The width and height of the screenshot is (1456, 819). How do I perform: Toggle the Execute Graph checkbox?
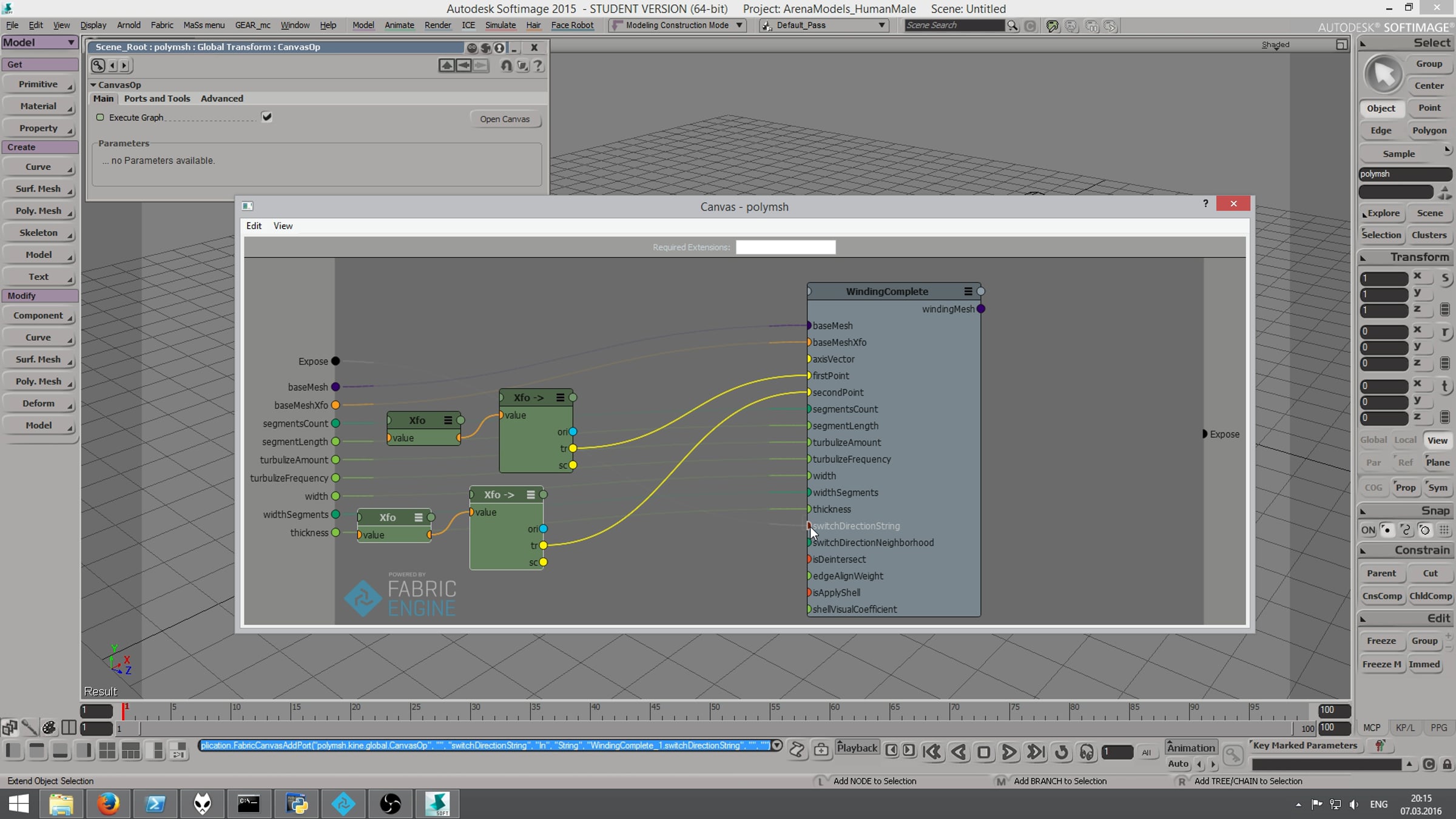[x=266, y=117]
